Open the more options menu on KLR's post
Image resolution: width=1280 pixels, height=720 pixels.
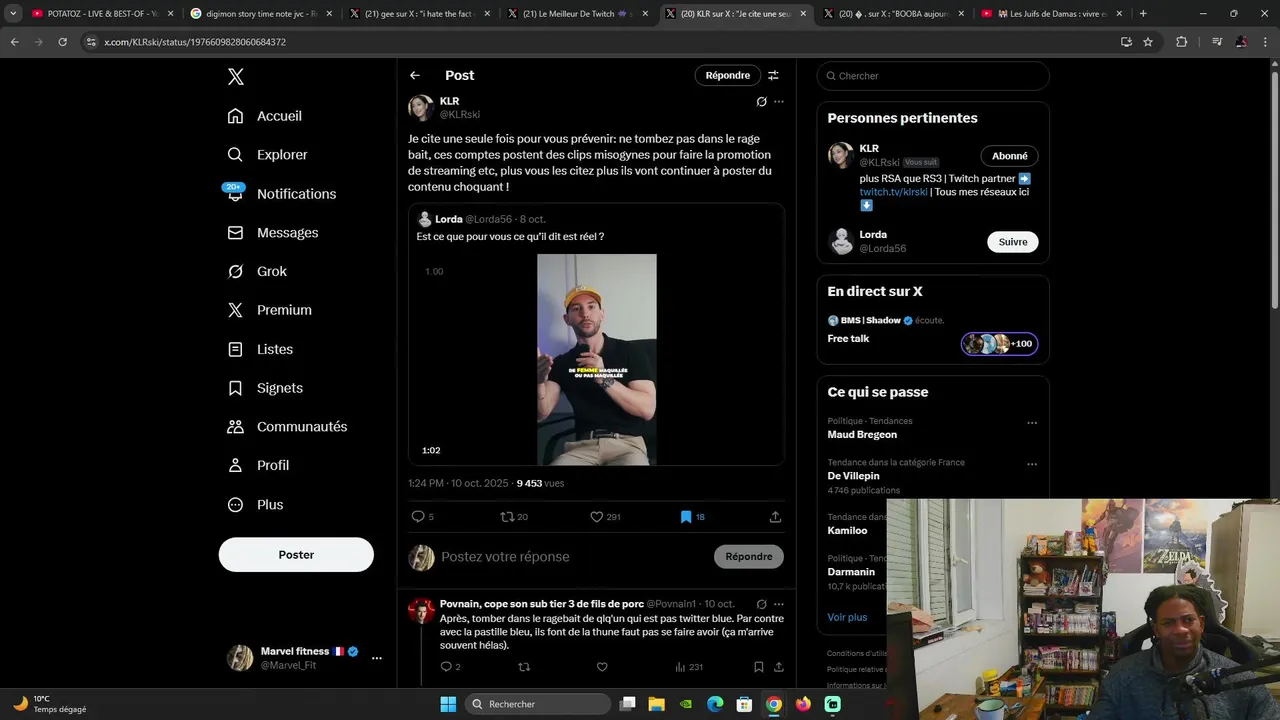click(779, 102)
